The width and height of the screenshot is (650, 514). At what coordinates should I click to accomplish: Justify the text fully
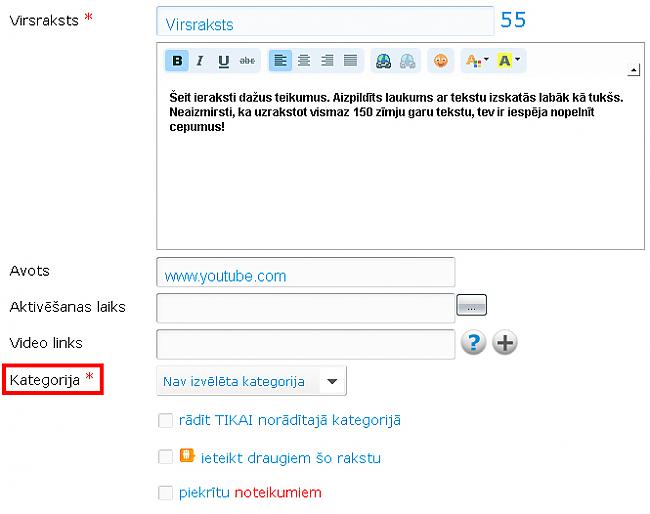click(350, 61)
